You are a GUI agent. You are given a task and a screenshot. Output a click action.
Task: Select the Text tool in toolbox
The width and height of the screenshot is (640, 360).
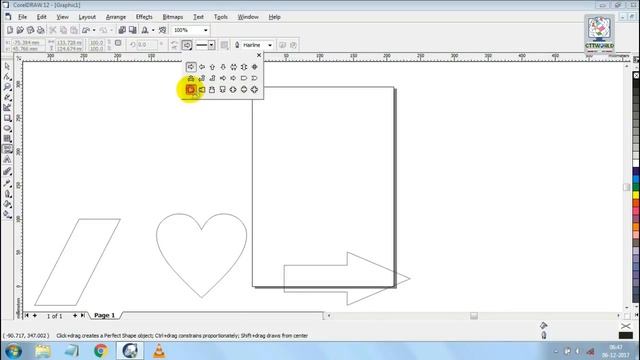click(x=7, y=160)
